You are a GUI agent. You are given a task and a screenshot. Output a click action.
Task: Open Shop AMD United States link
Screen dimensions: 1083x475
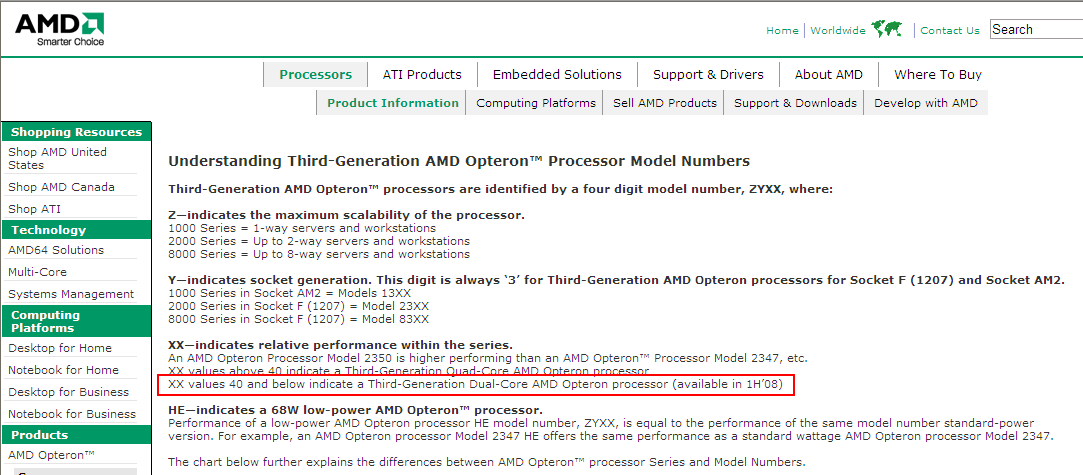click(57, 158)
